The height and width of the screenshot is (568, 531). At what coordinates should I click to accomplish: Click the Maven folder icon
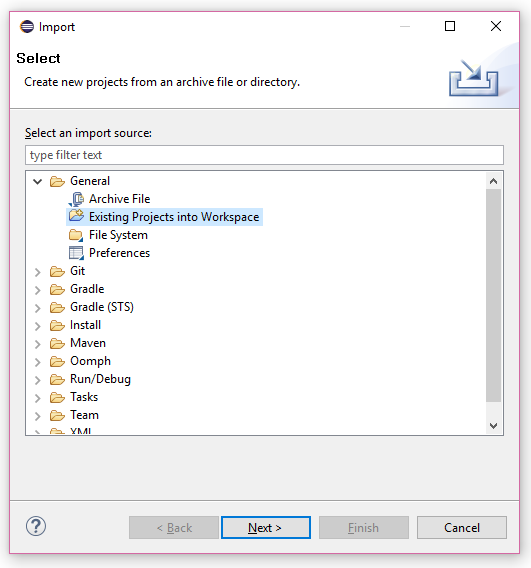click(x=57, y=343)
